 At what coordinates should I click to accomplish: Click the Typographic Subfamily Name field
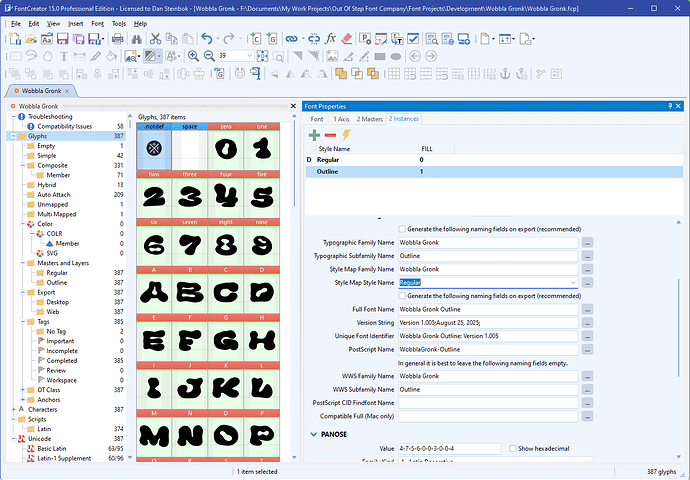click(x=488, y=256)
